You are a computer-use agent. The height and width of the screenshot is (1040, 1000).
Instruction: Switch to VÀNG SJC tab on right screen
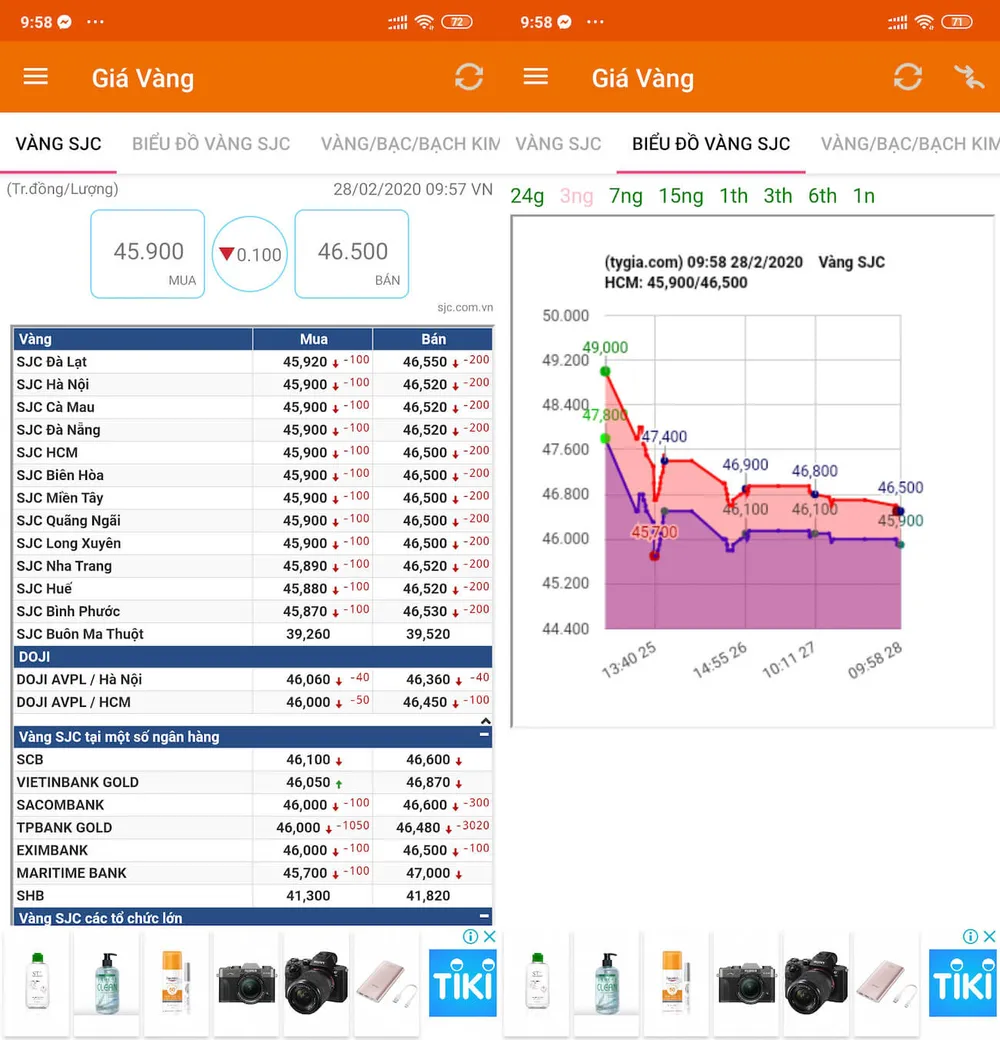(558, 144)
